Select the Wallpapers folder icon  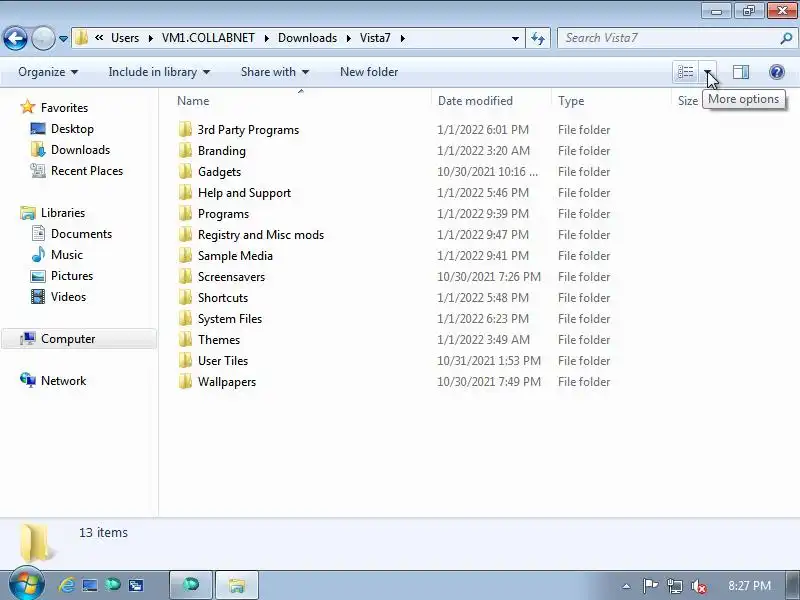click(186, 381)
